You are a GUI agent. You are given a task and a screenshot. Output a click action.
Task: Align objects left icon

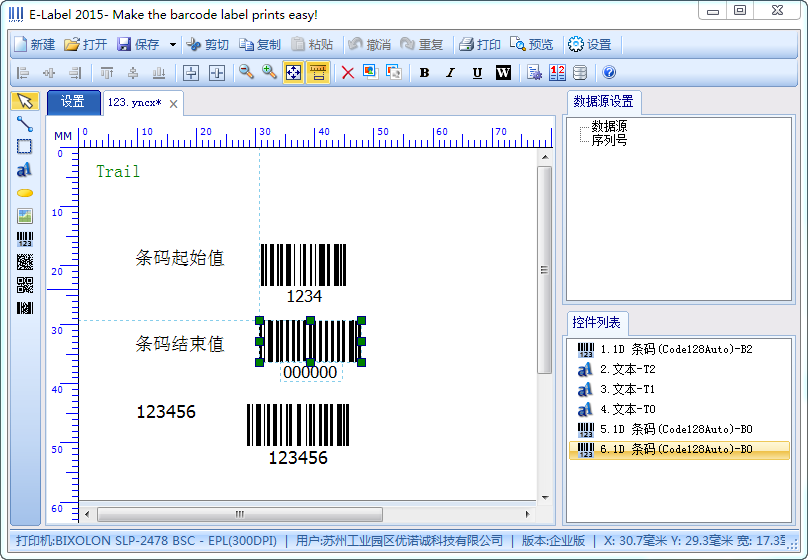23,73
